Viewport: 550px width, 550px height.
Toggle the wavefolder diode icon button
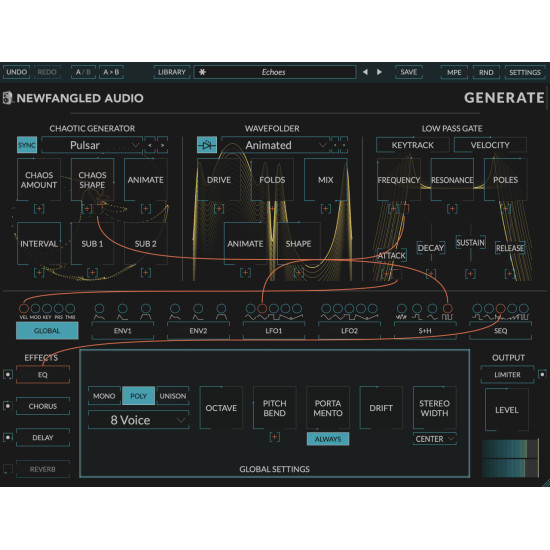click(207, 145)
